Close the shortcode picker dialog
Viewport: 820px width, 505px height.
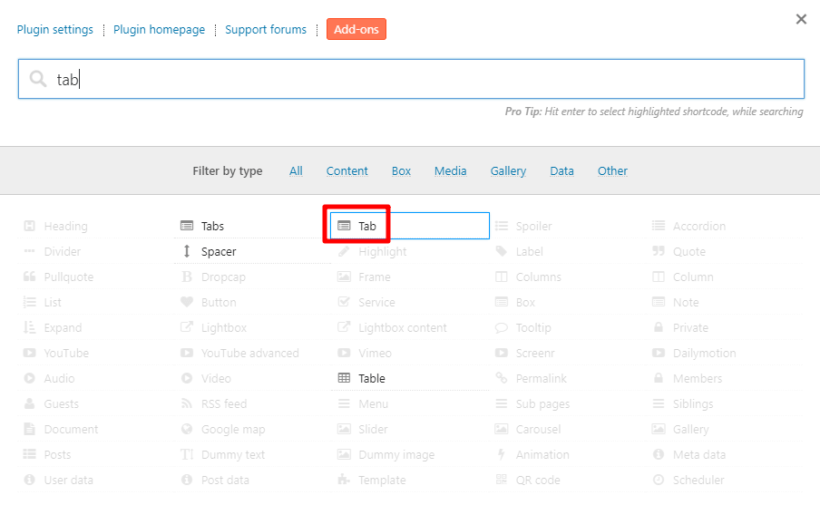click(x=801, y=19)
